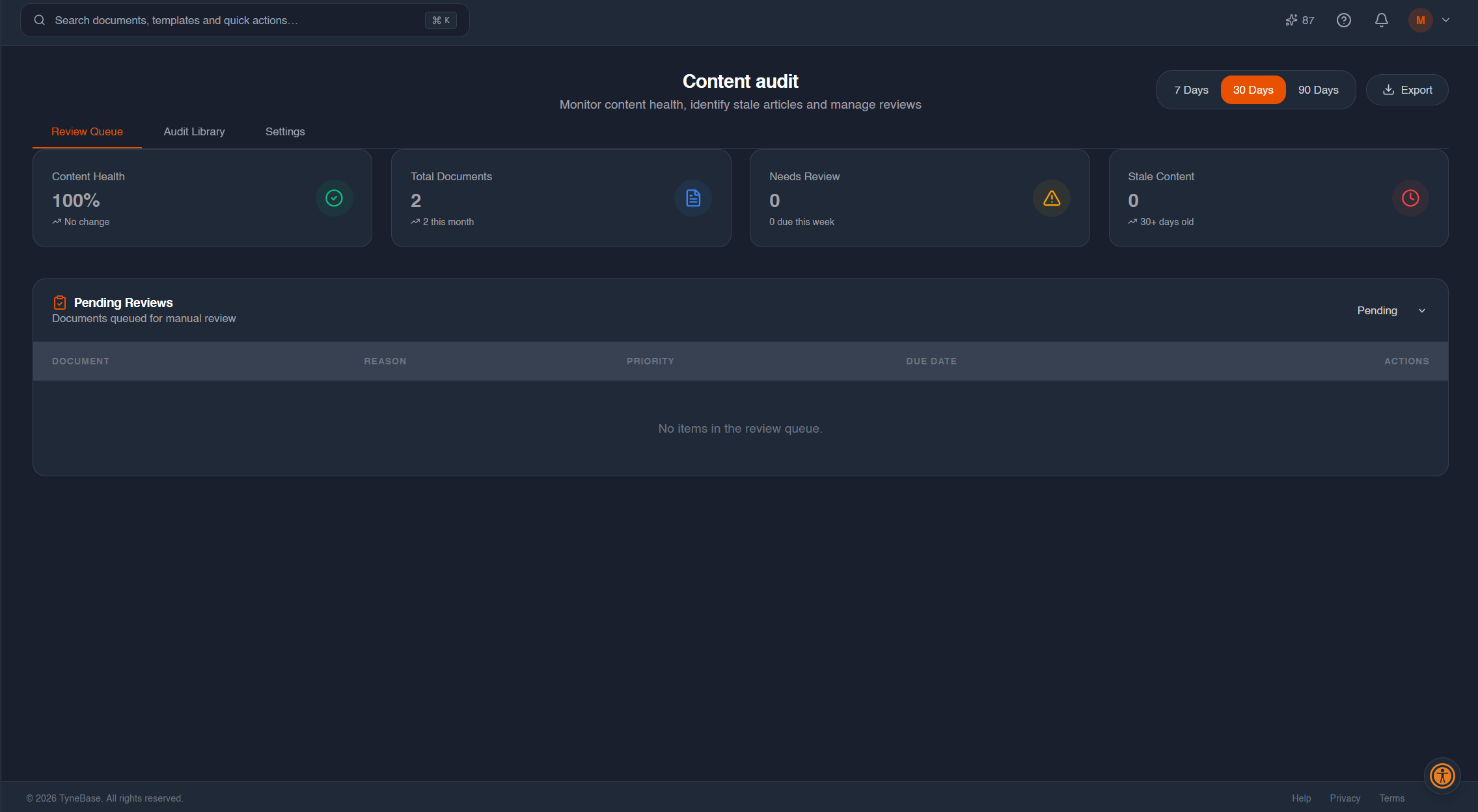Expand the user account menu chevron
The image size is (1478, 812).
pyautogui.click(x=1446, y=20)
